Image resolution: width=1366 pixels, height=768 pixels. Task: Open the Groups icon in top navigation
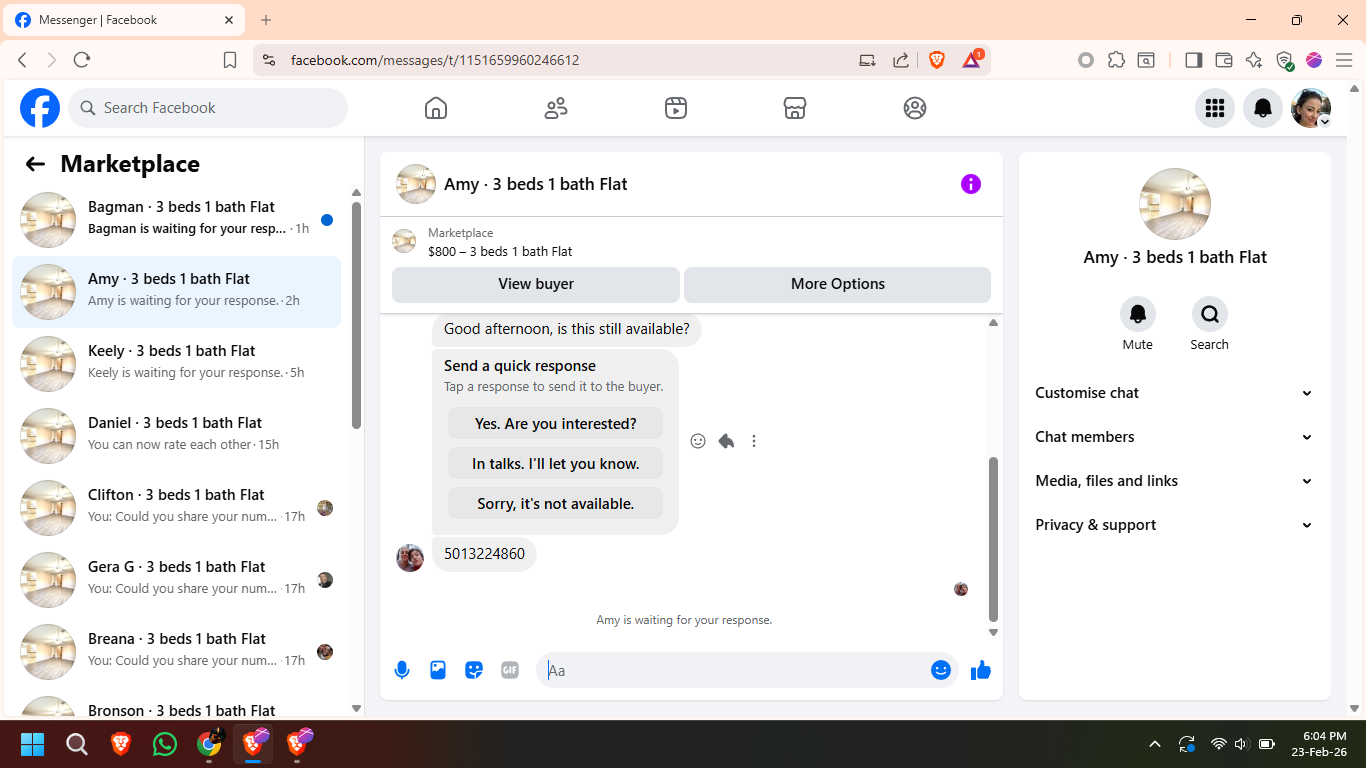pos(915,108)
